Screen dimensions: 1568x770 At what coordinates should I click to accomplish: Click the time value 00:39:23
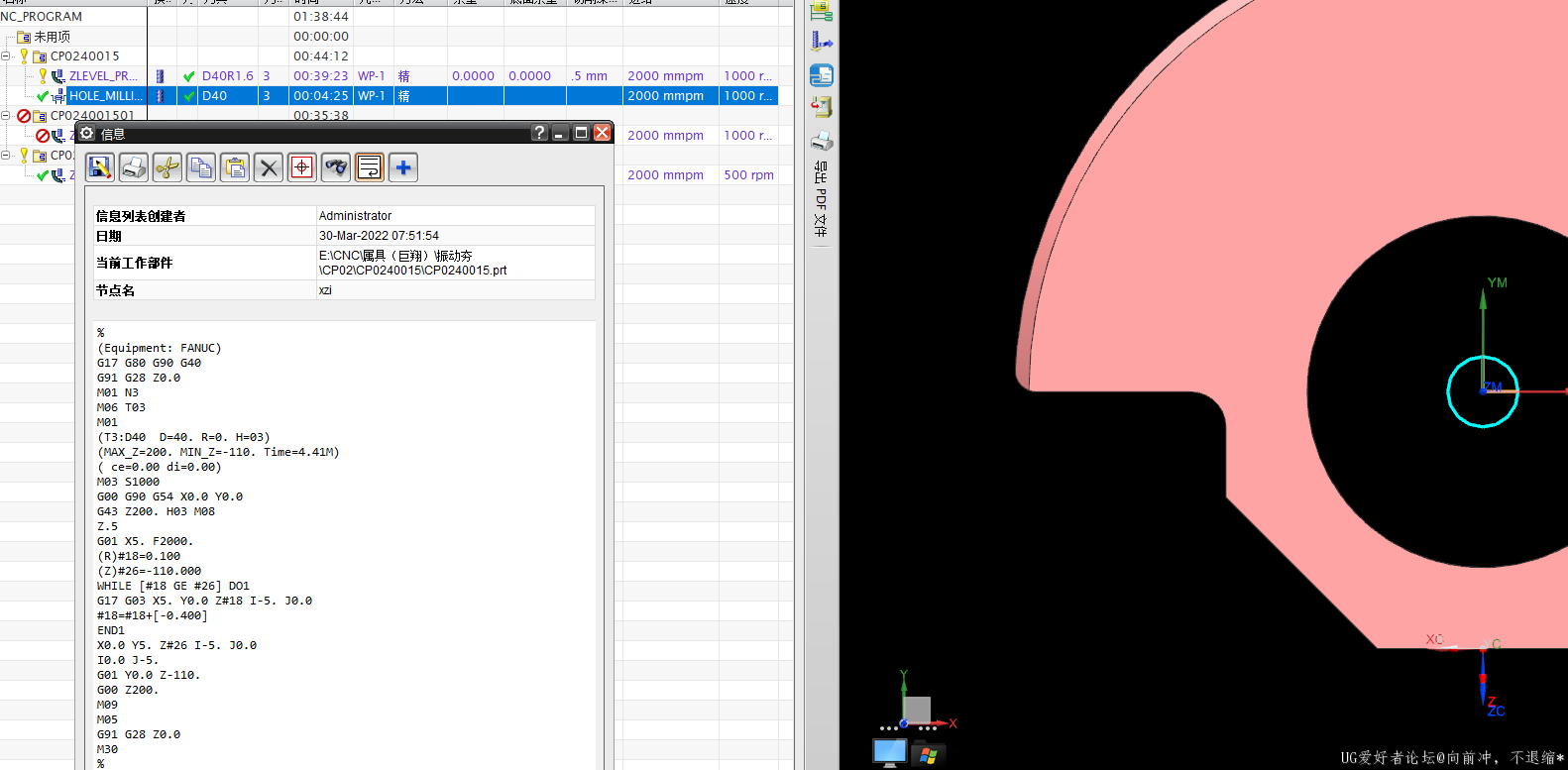click(x=321, y=76)
